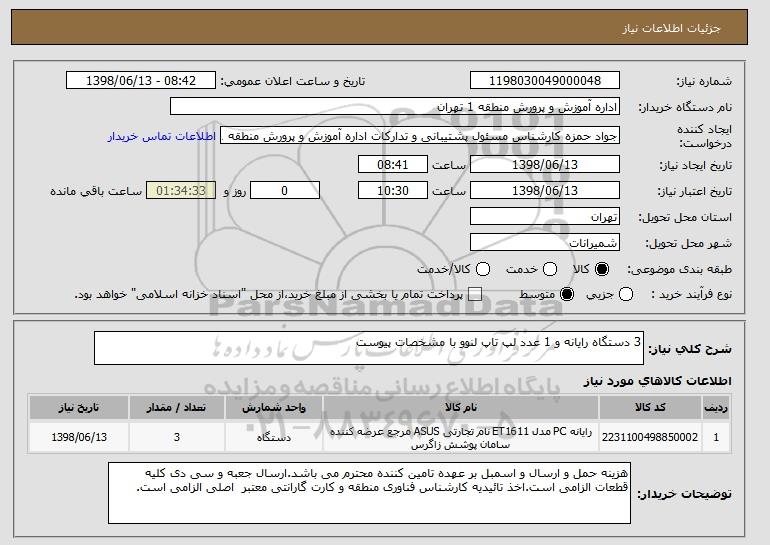Click the تاریخ نیاز column header
This screenshot has height=545, width=770.
click(x=79, y=408)
